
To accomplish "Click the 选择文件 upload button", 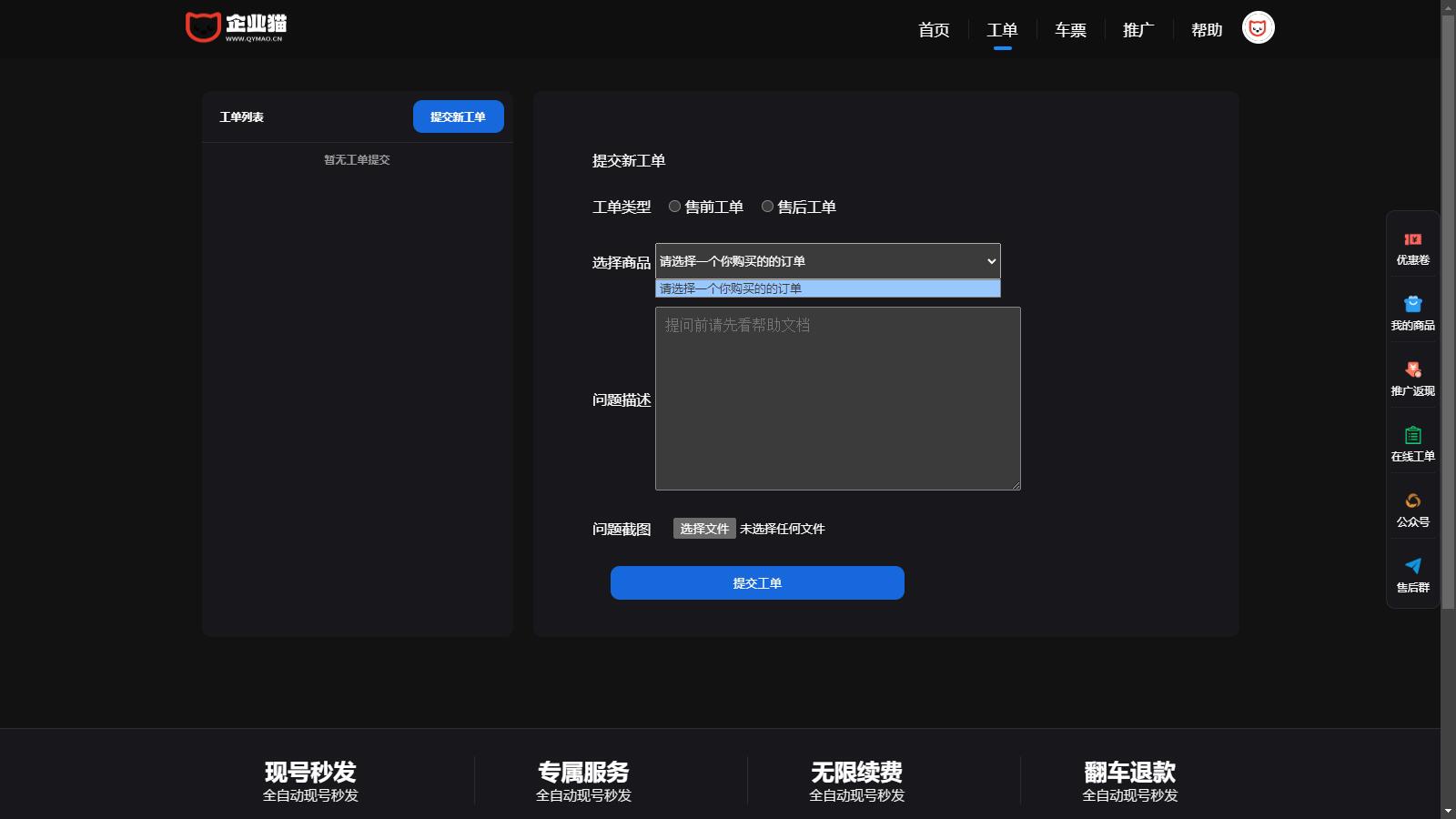I will 704,529.
